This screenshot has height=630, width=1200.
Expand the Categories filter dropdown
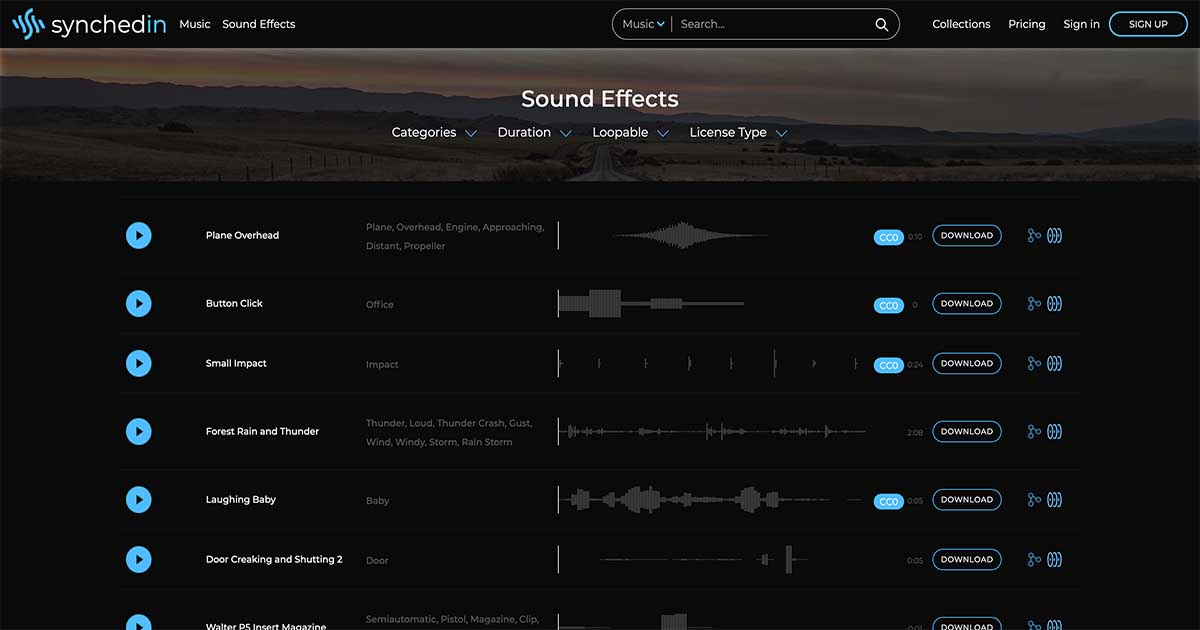(434, 133)
